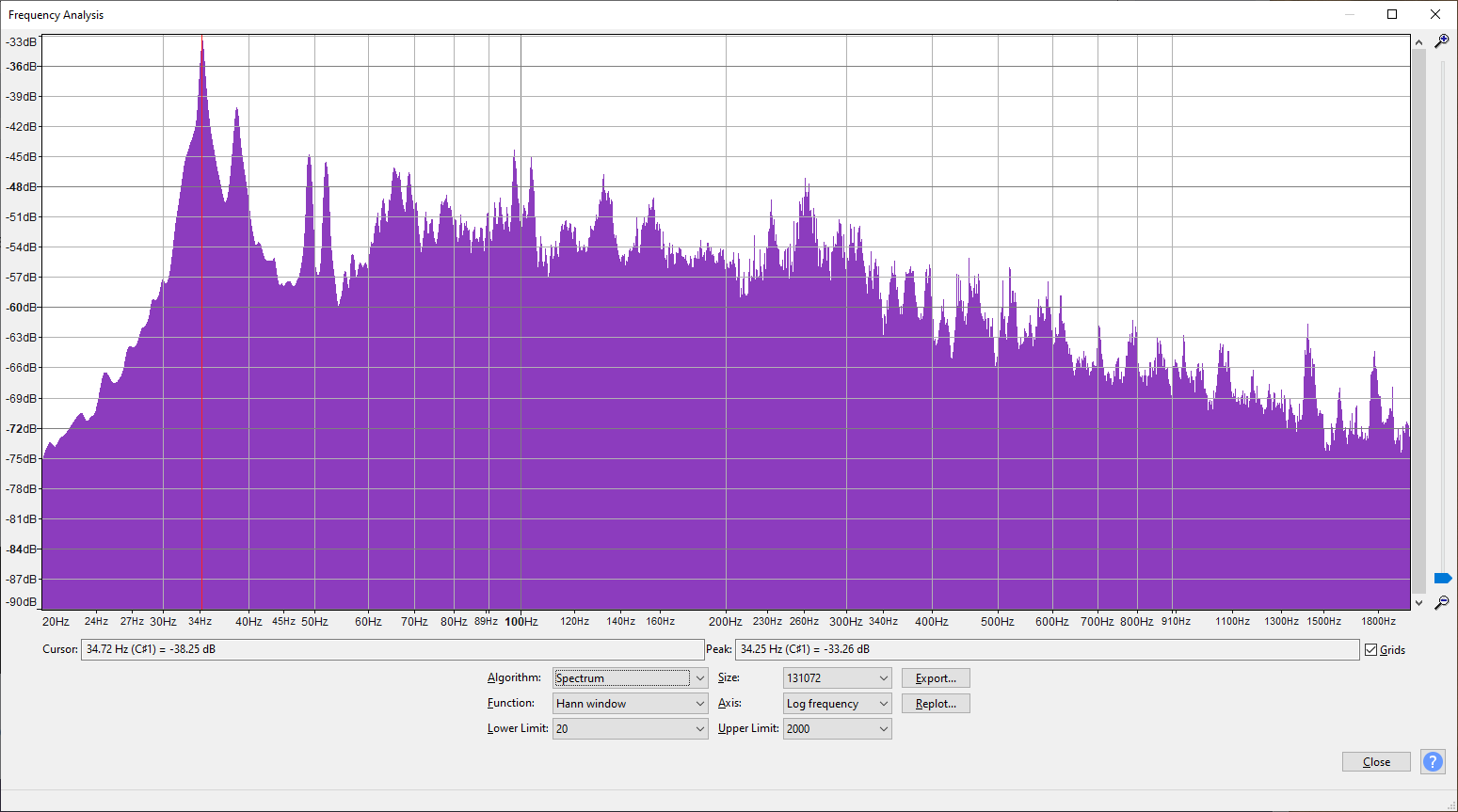Click the blue vertical zoom slider handle
Screen dimensions: 1458x812
click(1442, 578)
